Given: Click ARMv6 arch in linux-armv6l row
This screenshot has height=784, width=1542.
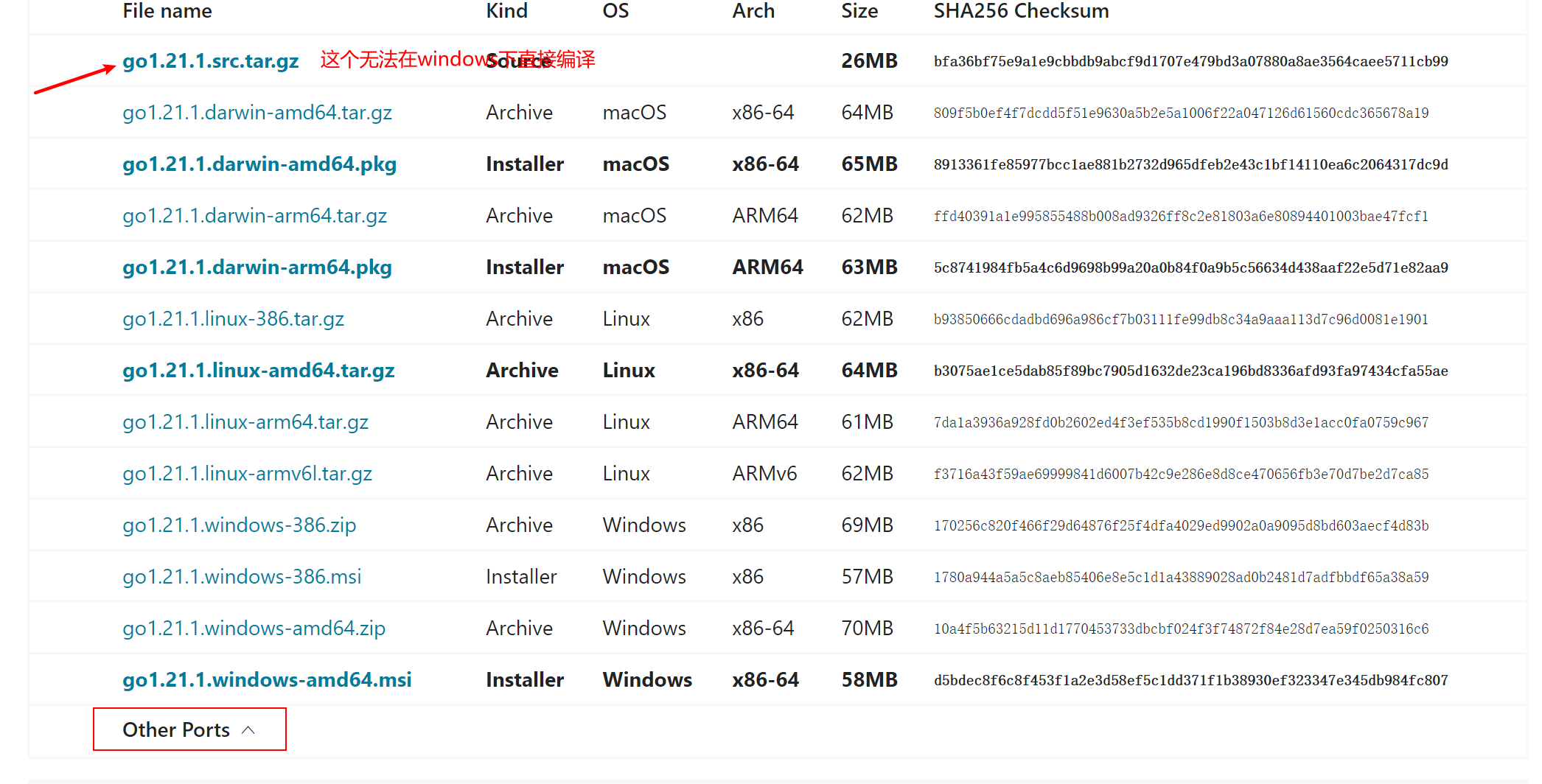Looking at the screenshot, I should tap(764, 474).
